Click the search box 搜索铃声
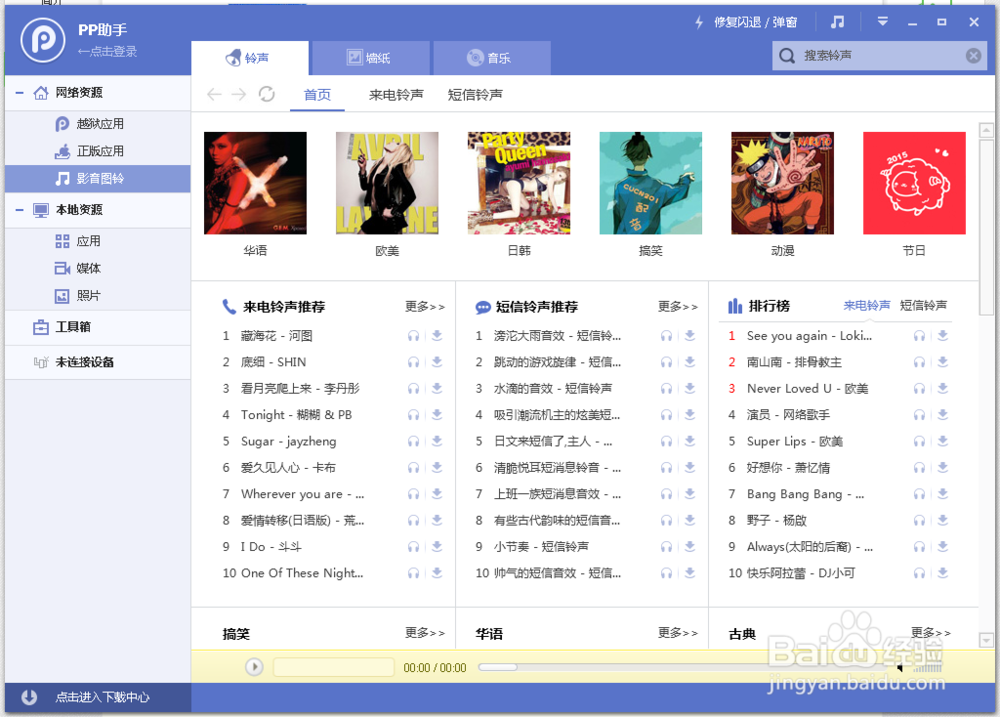The image size is (1000, 717). tap(881, 55)
